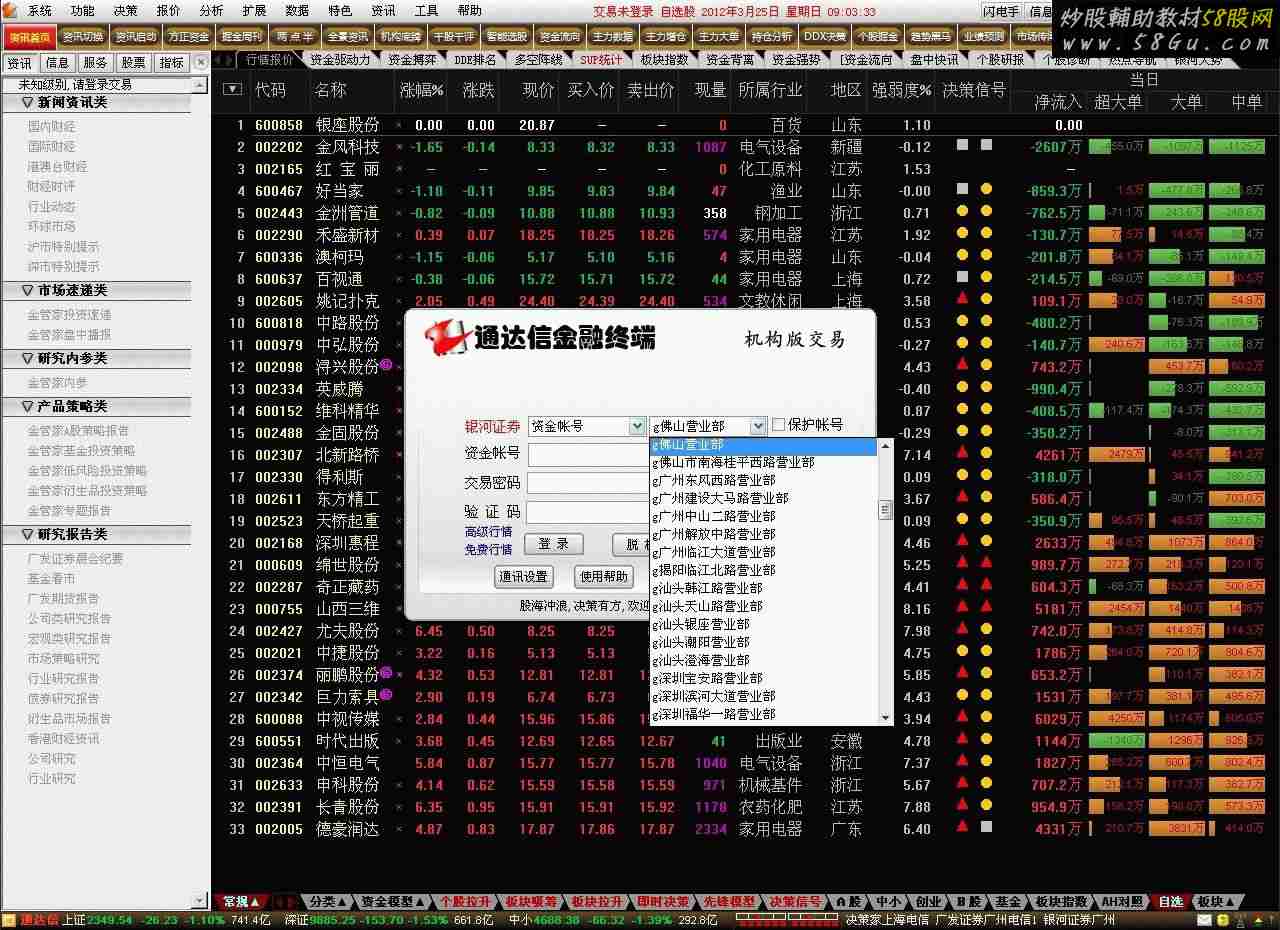Click the 交易密码 input field
The image size is (1280, 930).
coord(587,484)
